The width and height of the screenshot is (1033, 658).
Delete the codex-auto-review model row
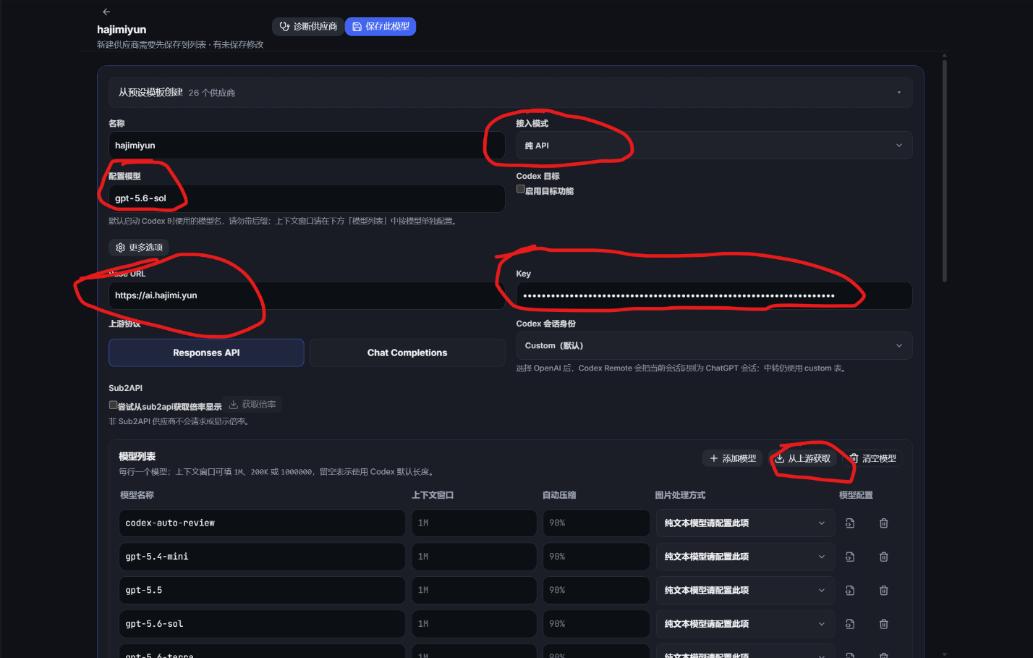(883, 523)
